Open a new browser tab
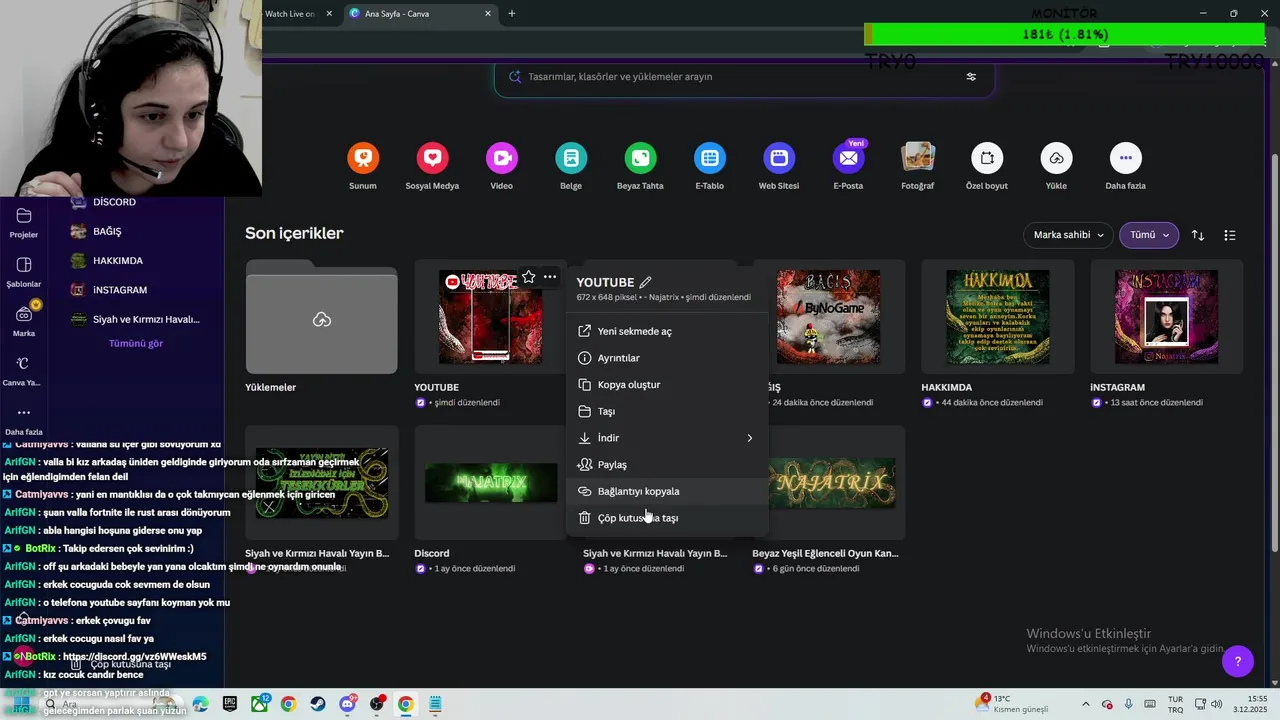The height and width of the screenshot is (720, 1280). (x=512, y=14)
